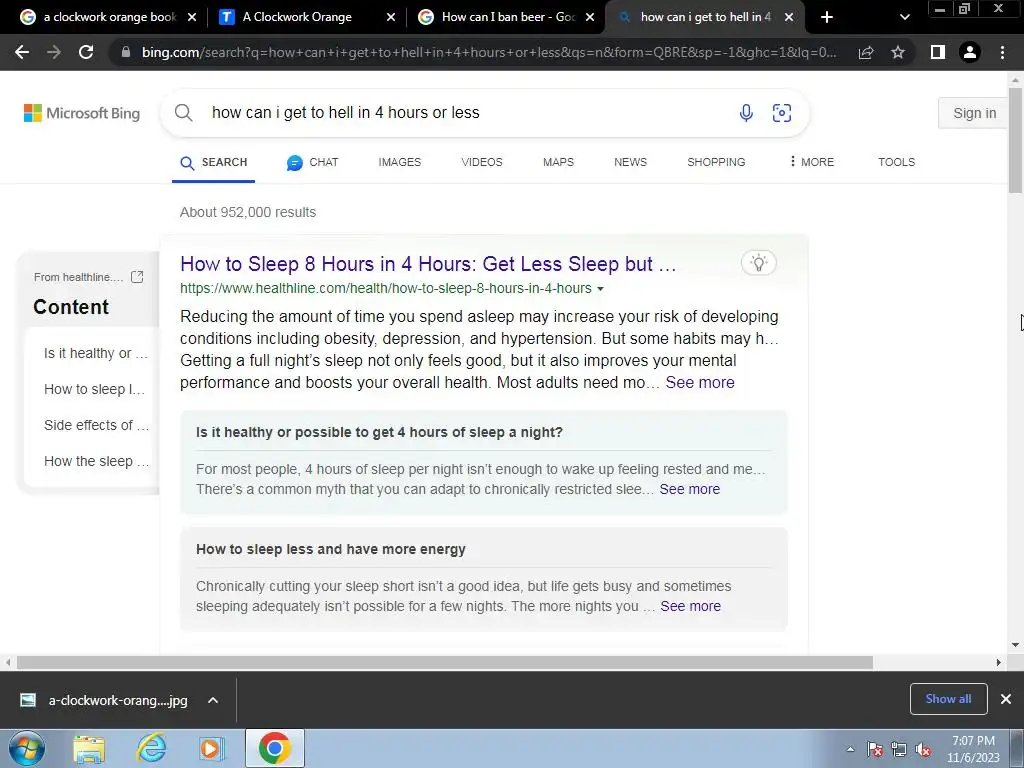
Task: Close the 'a clockwork orange book' tab
Action: pyautogui.click(x=192, y=17)
